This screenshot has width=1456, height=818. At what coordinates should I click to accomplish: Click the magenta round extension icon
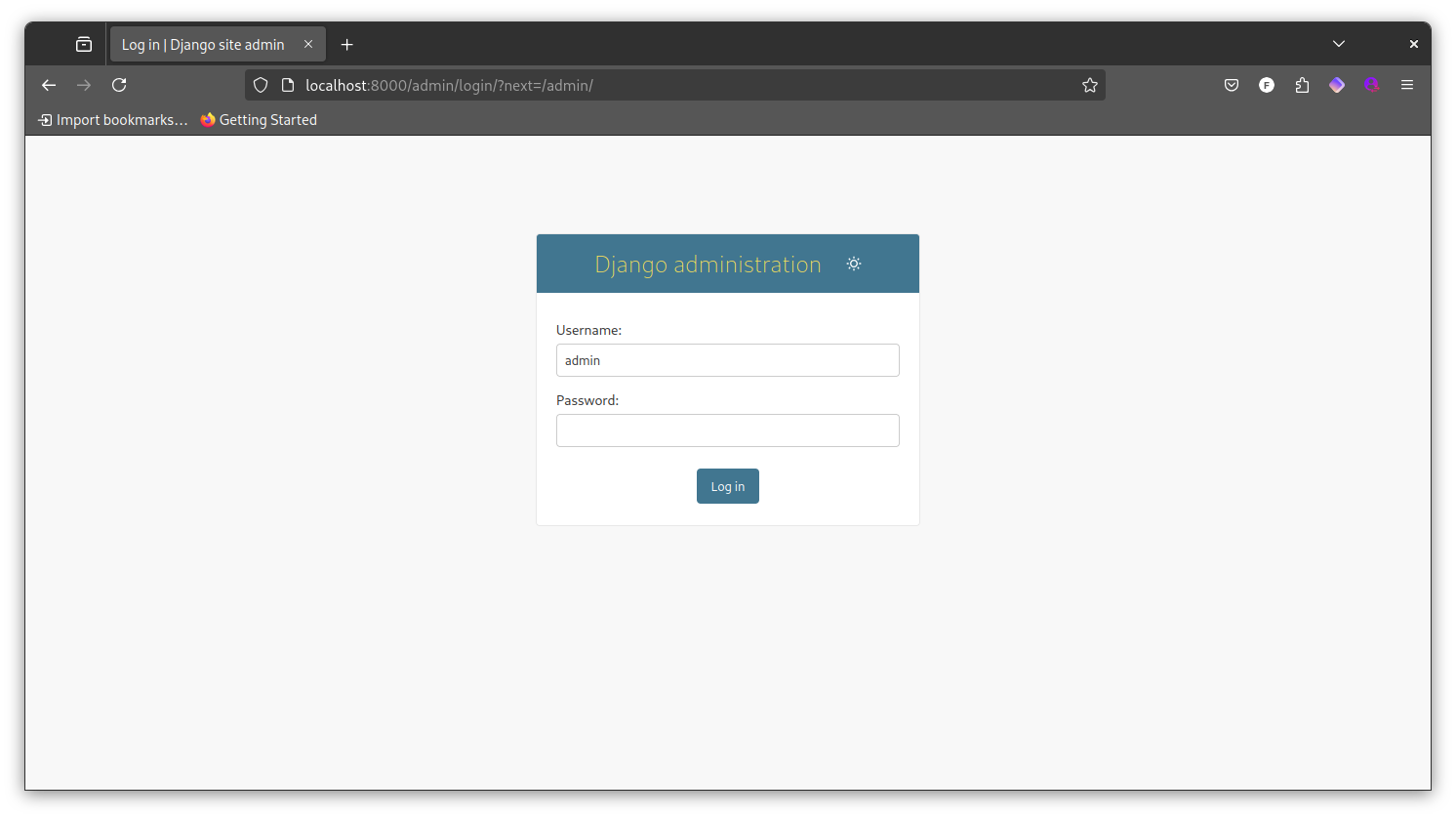coord(1372,85)
